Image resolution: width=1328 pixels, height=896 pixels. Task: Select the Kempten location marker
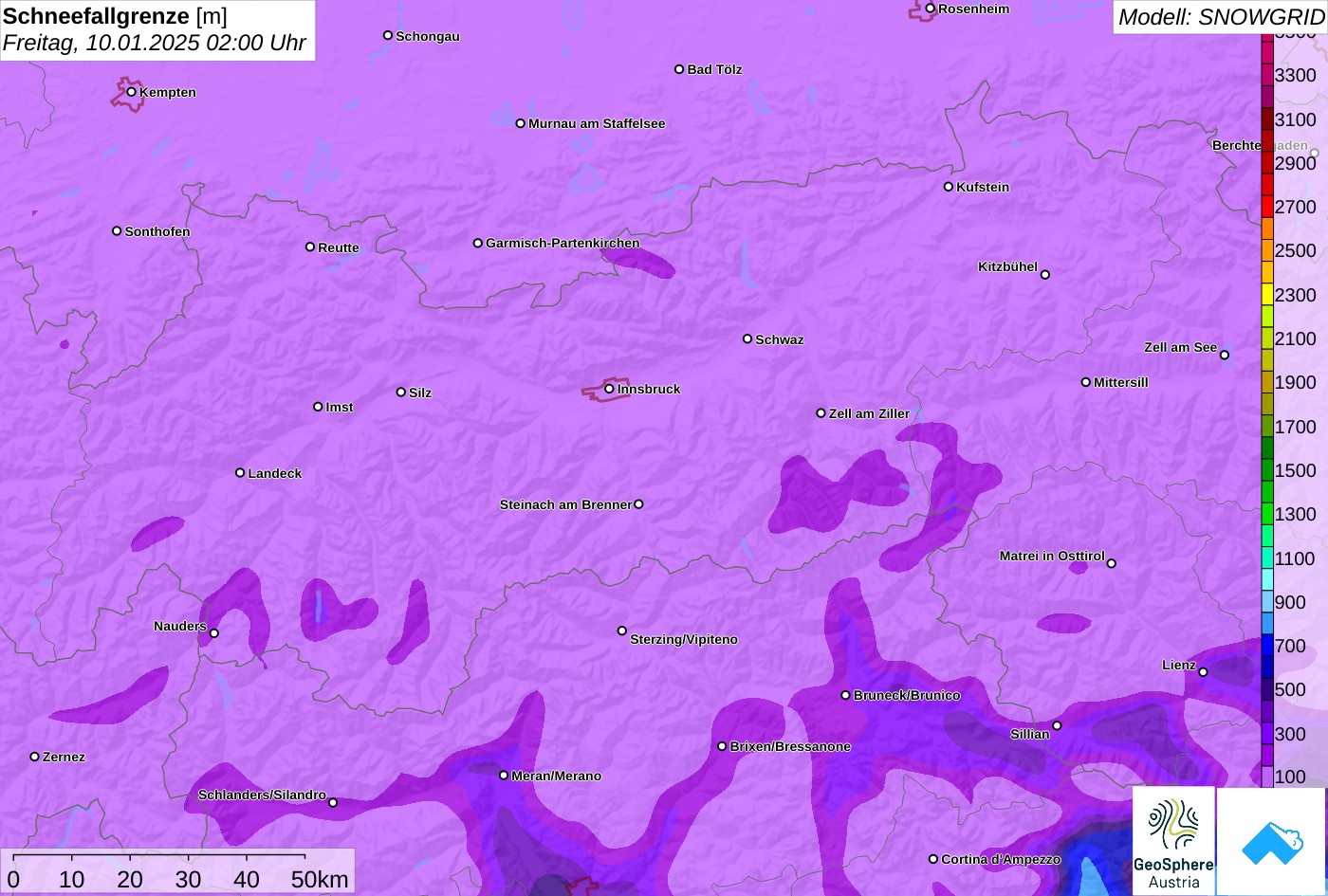coord(132,92)
